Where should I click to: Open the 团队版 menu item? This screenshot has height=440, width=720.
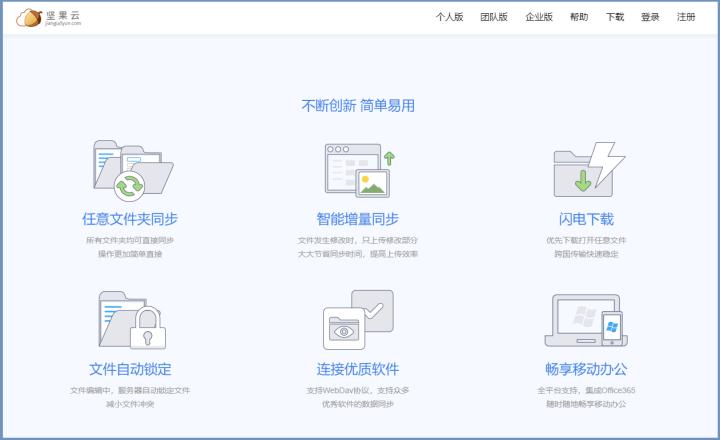[x=494, y=17]
